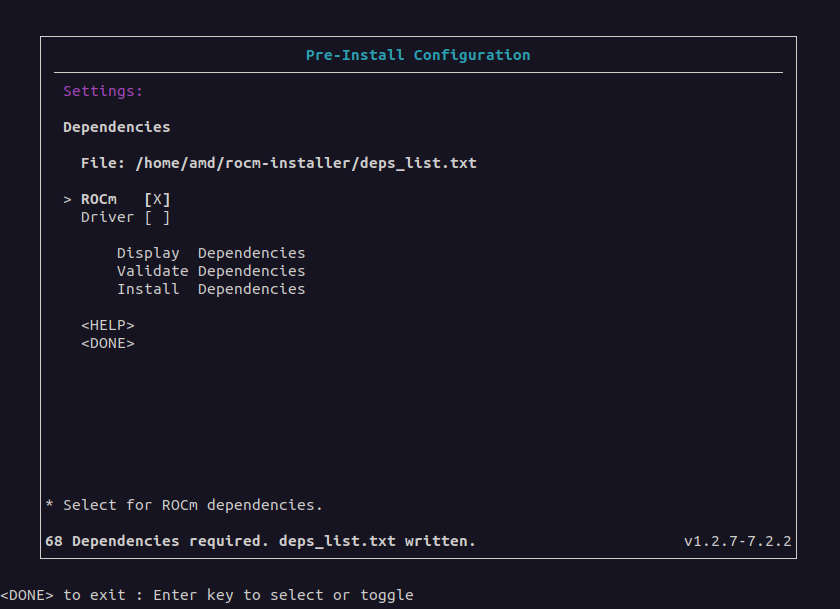840x609 pixels.
Task: Click the 68 Dependencies required status message
Action: pos(260,541)
